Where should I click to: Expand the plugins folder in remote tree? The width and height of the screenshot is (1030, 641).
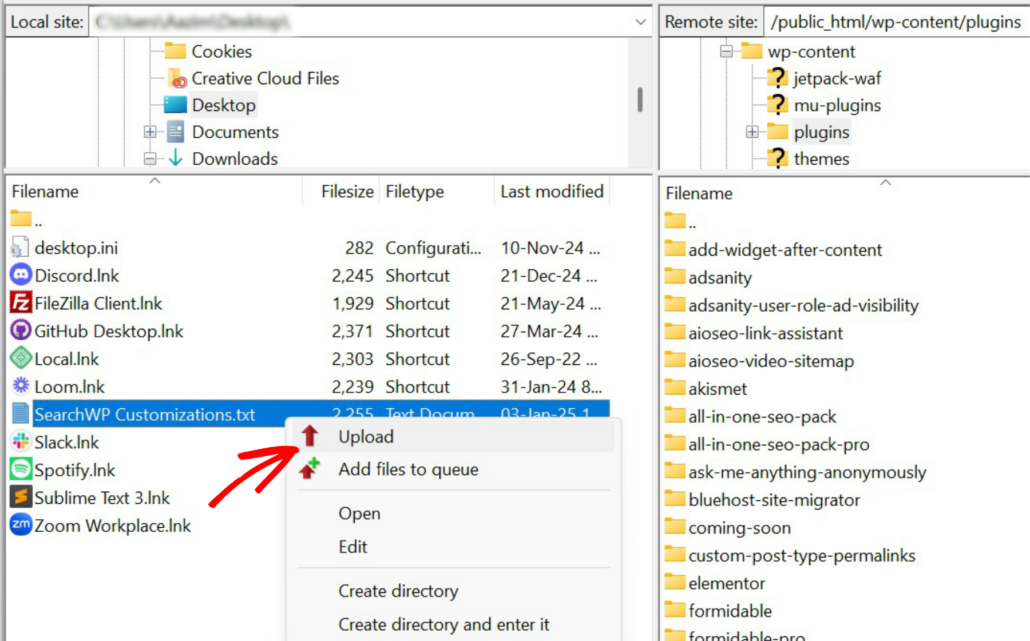751,131
